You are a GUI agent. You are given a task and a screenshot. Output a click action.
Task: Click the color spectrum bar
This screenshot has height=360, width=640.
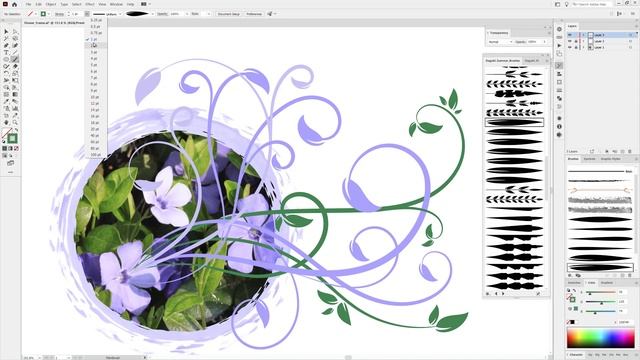click(x=600, y=338)
